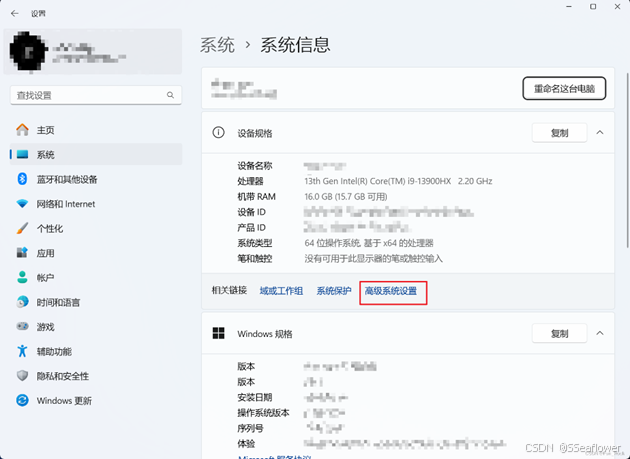Click the 64 位操作系统 value text

click(x=369, y=243)
